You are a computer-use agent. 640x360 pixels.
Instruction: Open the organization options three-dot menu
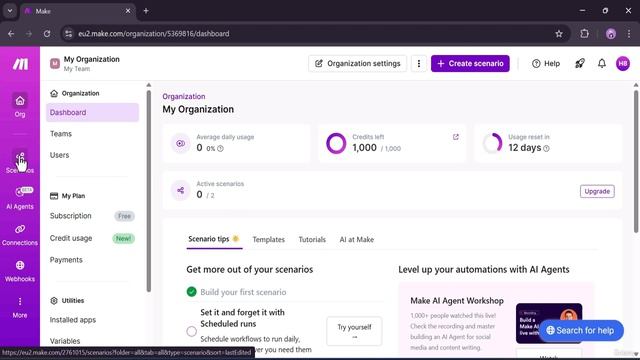(x=418, y=64)
